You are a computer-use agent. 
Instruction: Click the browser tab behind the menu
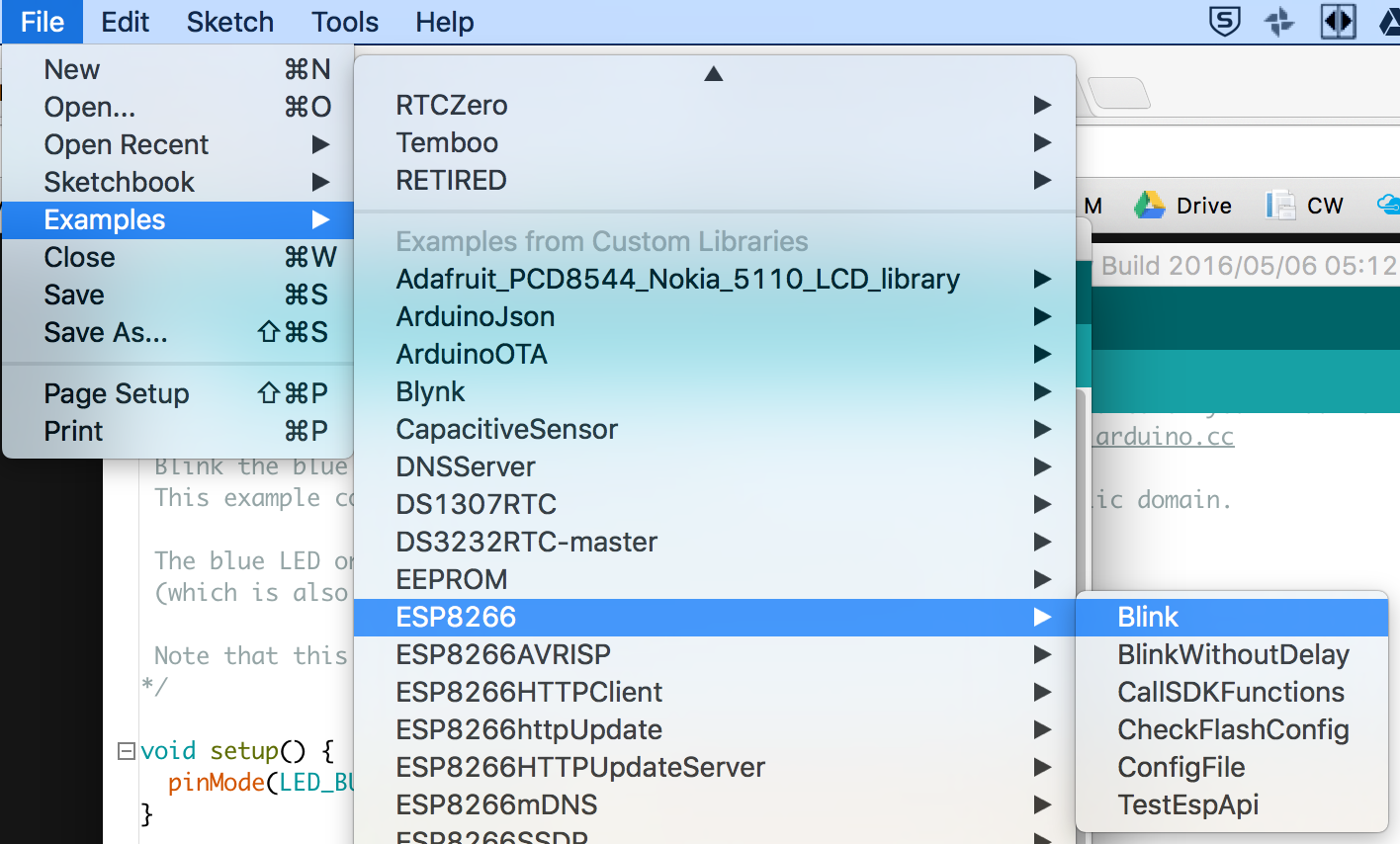tap(1118, 94)
